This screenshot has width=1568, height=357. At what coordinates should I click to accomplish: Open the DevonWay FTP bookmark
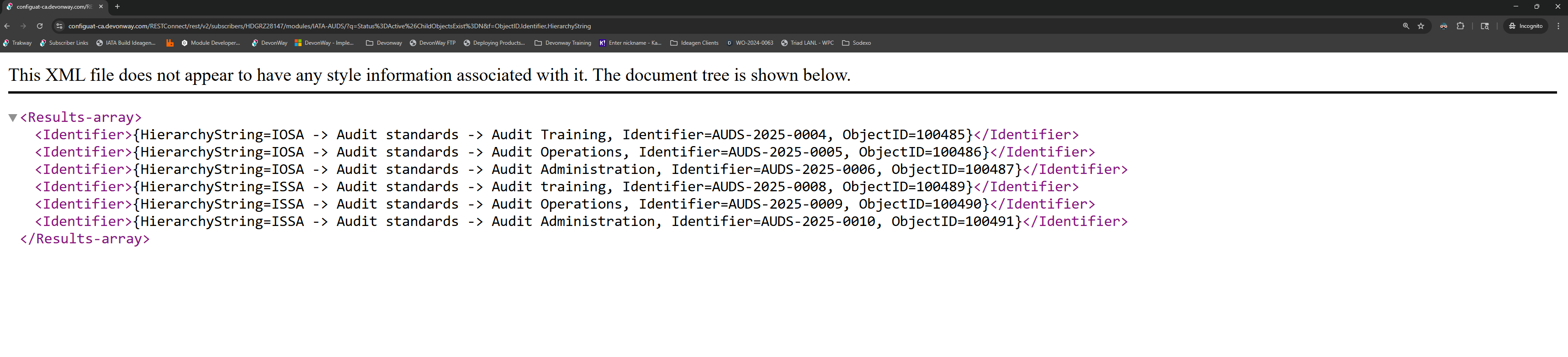point(432,43)
